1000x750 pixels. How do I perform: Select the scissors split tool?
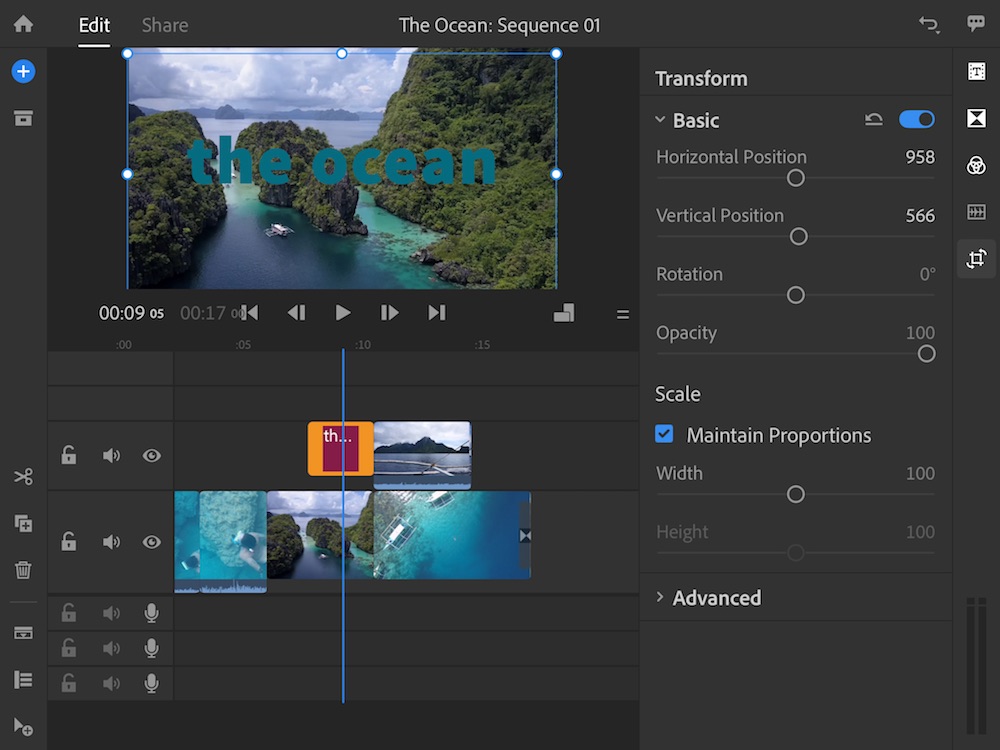(x=23, y=477)
